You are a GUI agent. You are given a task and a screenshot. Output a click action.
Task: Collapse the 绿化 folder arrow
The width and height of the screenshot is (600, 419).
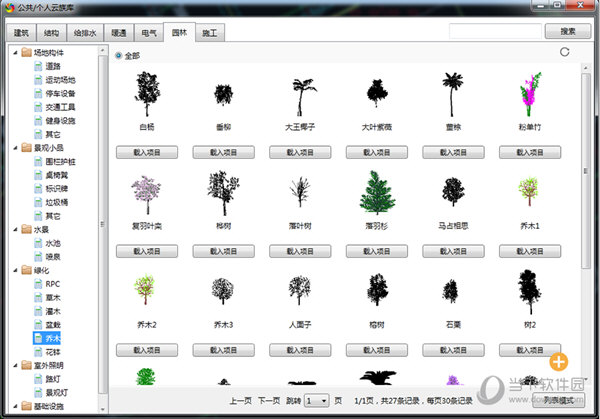(x=15, y=271)
